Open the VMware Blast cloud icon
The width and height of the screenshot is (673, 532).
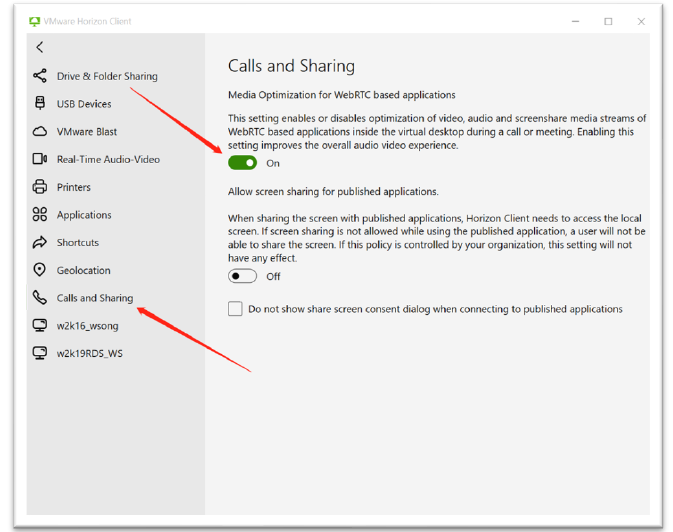(x=40, y=131)
